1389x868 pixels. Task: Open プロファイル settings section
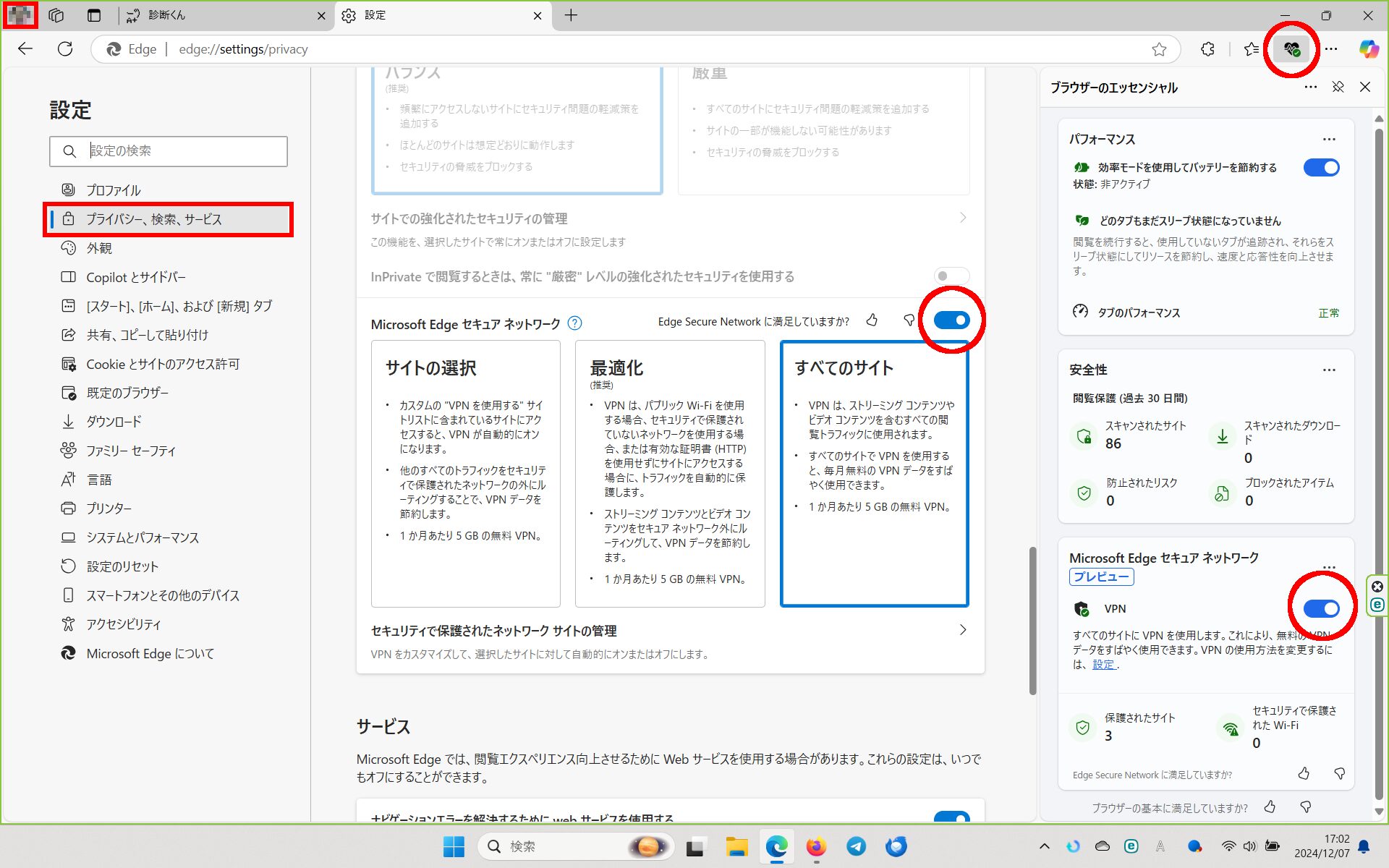[169, 190]
